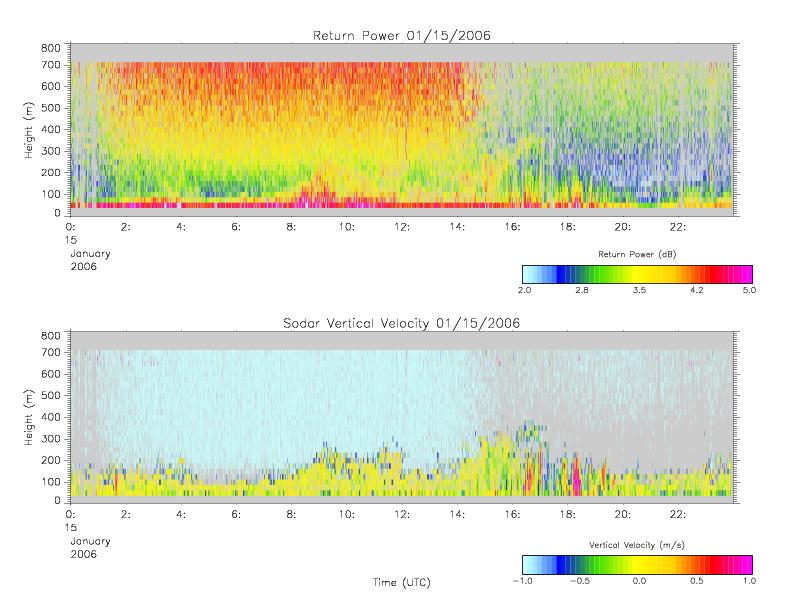The width and height of the screenshot is (791, 611).
Task: Click the '20:' time tick under Vertical Velocity plot
Action: [x=623, y=515]
